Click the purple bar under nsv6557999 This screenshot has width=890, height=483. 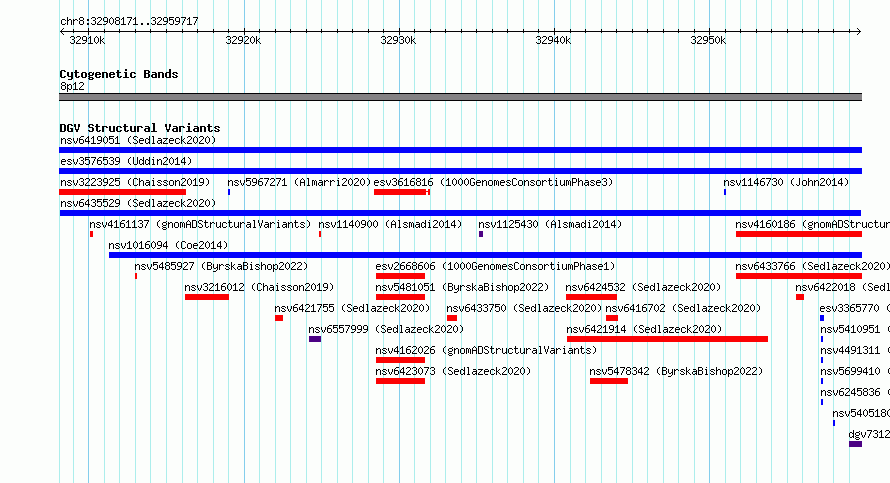pos(315,339)
